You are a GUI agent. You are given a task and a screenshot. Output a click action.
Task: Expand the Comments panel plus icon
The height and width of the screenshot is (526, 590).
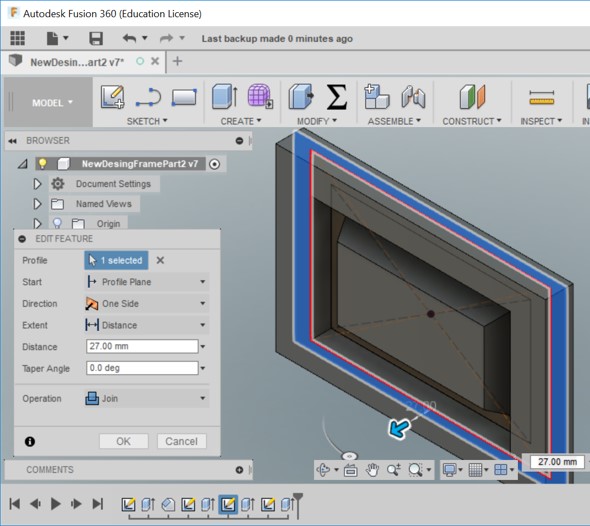[239, 470]
